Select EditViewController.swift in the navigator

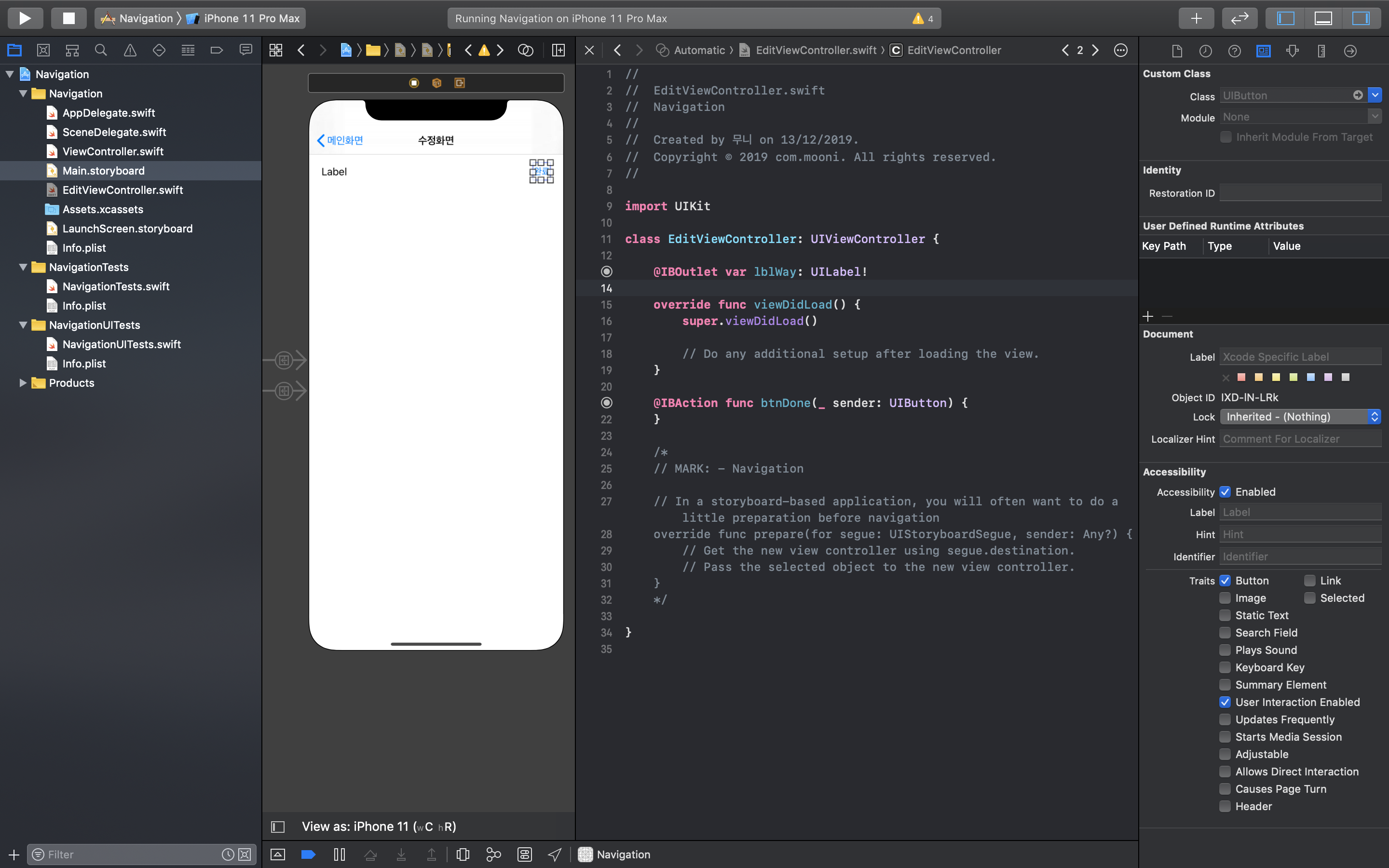coord(122,190)
